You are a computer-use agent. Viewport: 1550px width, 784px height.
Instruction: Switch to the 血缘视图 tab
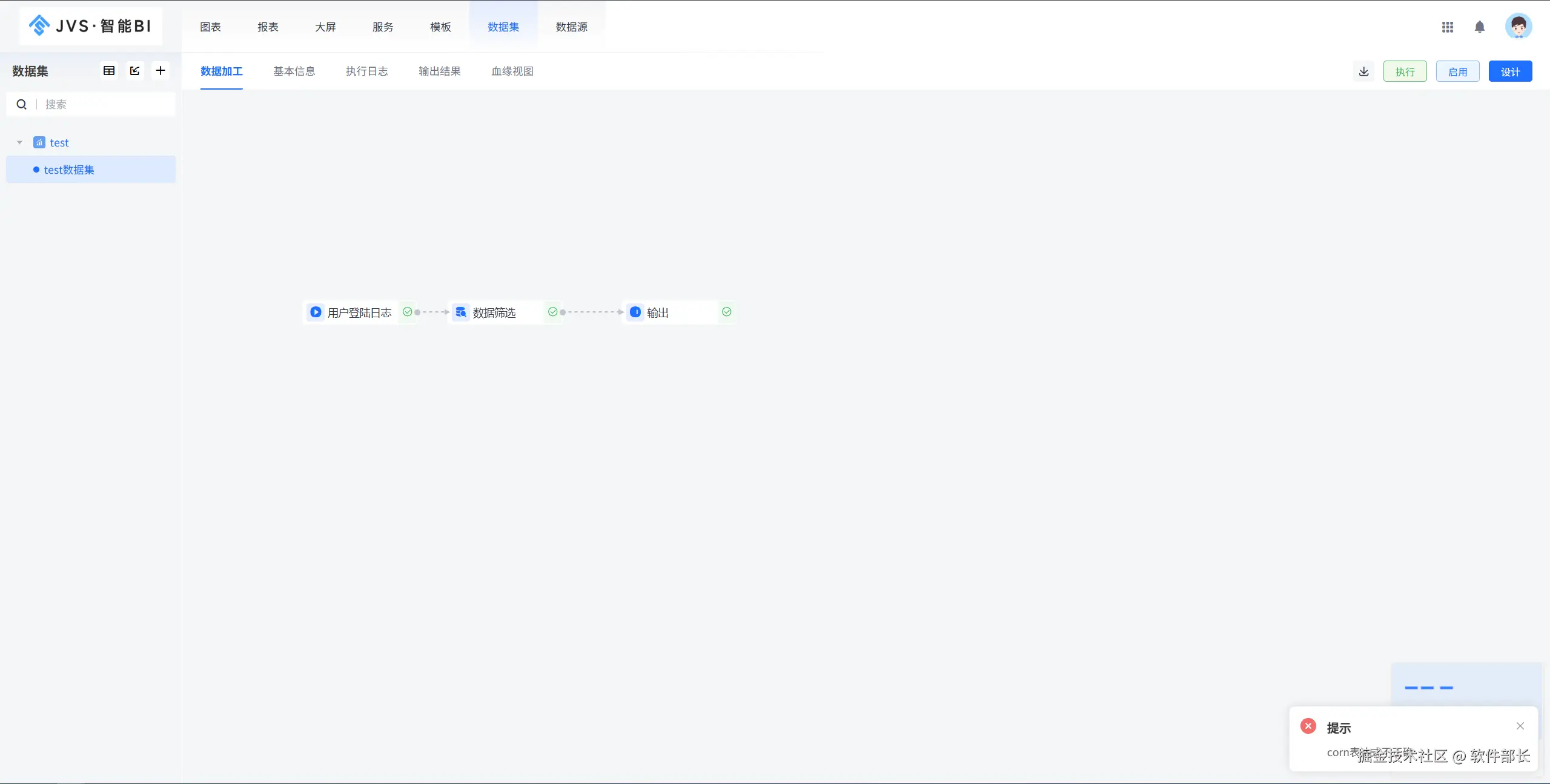click(x=512, y=71)
